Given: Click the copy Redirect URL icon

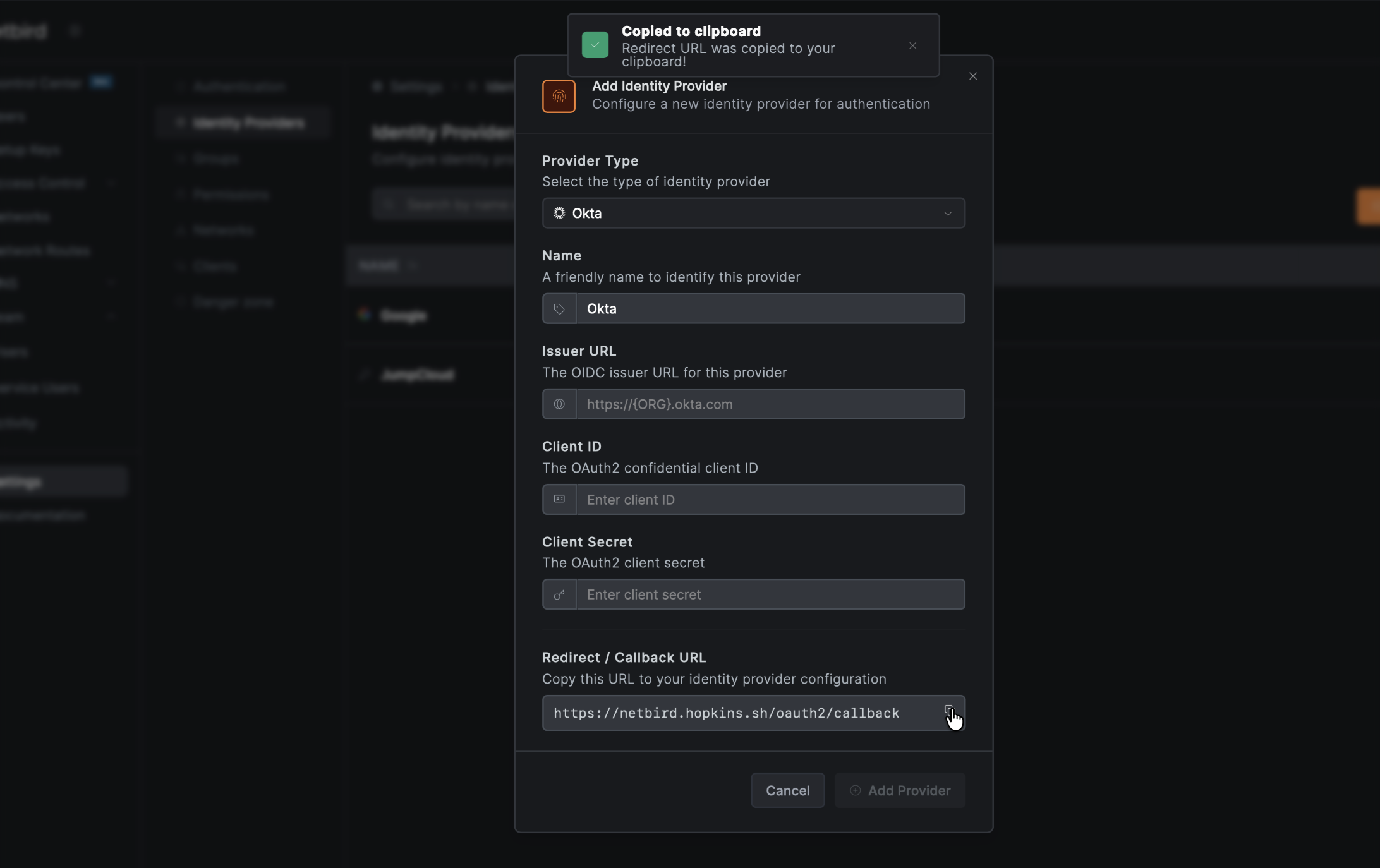Looking at the screenshot, I should click(948, 710).
